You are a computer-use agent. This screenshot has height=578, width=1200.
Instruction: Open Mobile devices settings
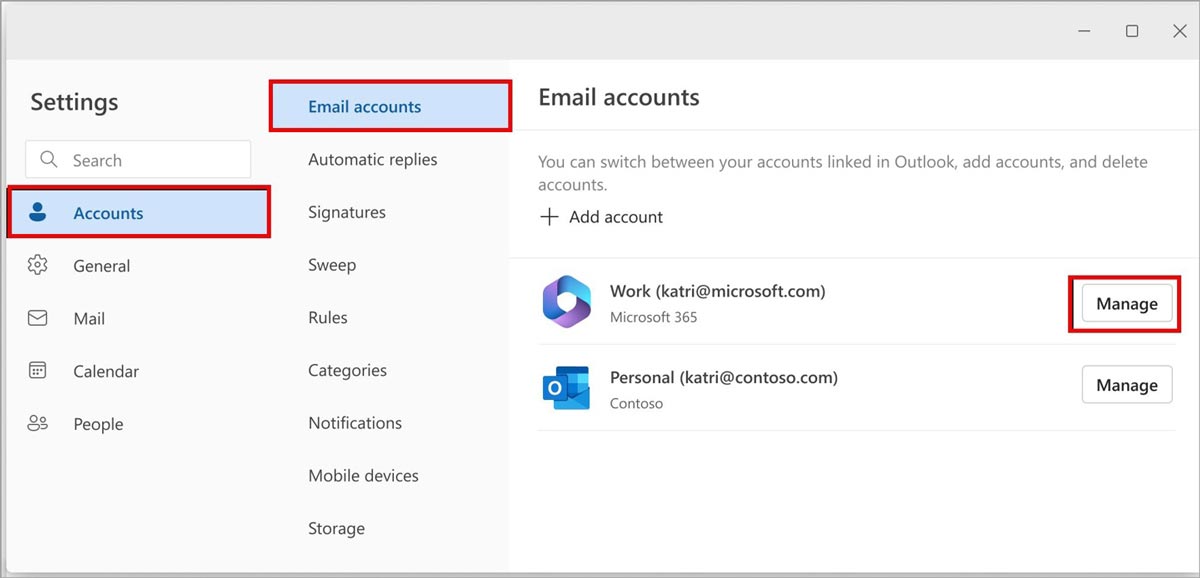(x=363, y=476)
